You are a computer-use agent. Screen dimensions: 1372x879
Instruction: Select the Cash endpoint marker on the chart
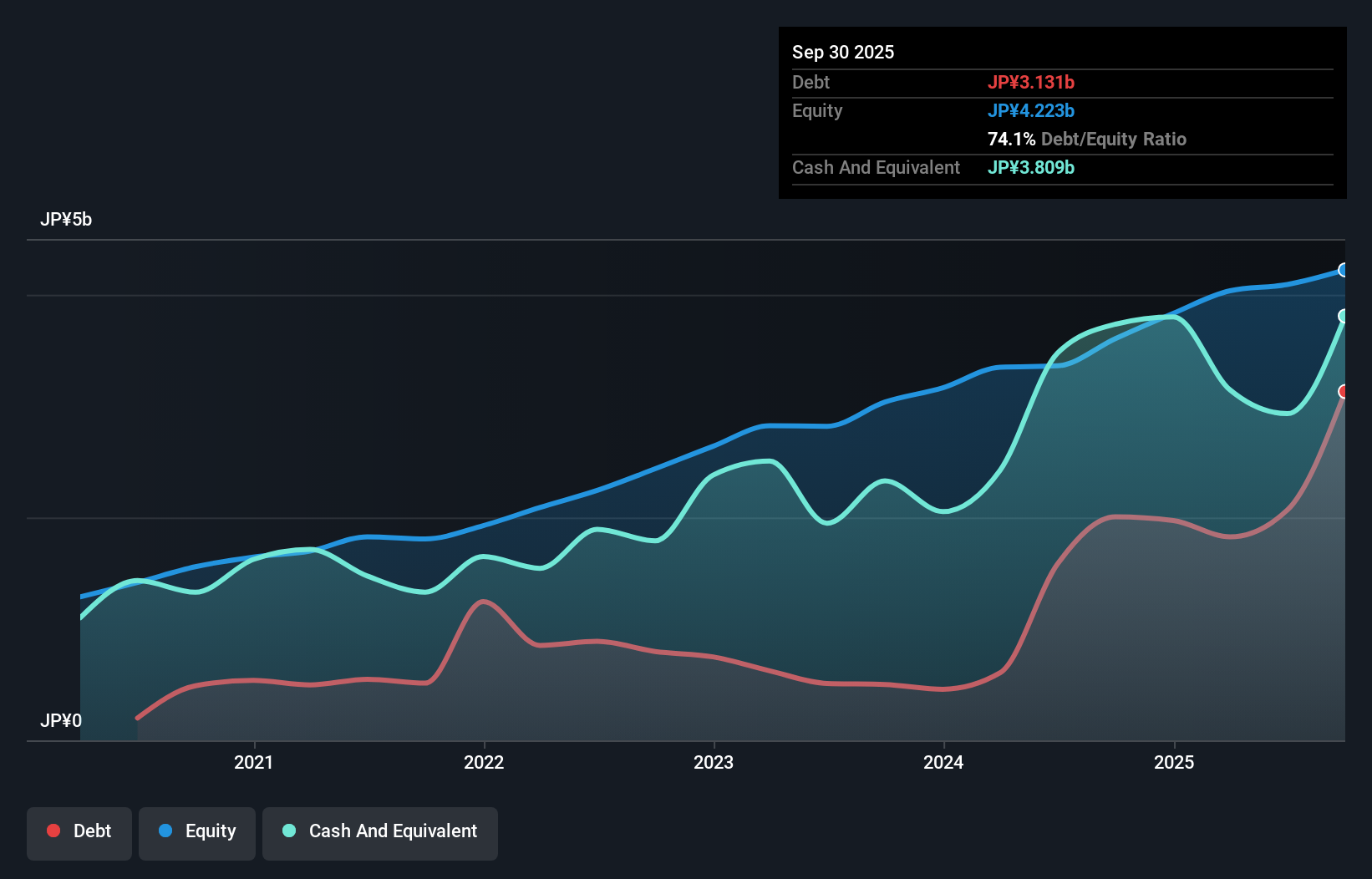1343,318
